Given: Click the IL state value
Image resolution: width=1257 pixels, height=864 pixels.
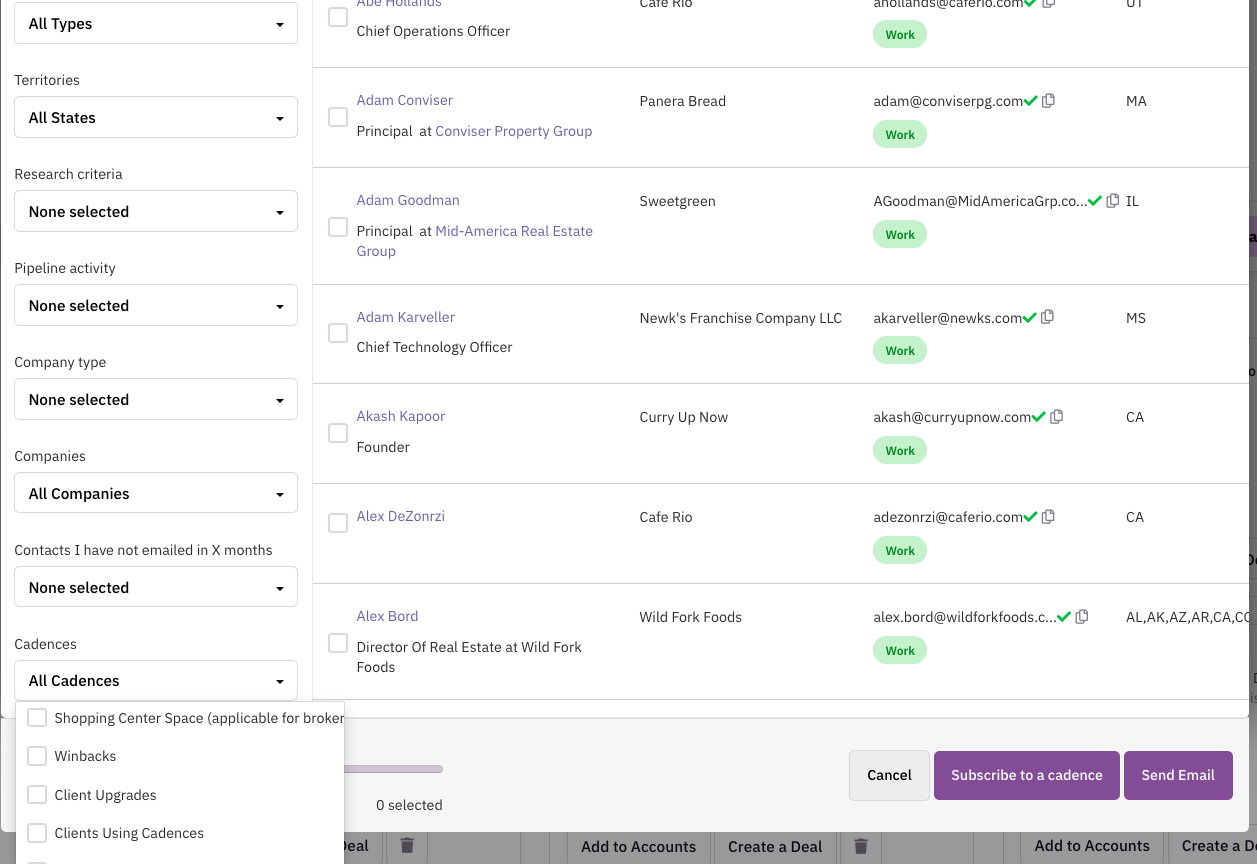Looking at the screenshot, I should (x=1132, y=201).
